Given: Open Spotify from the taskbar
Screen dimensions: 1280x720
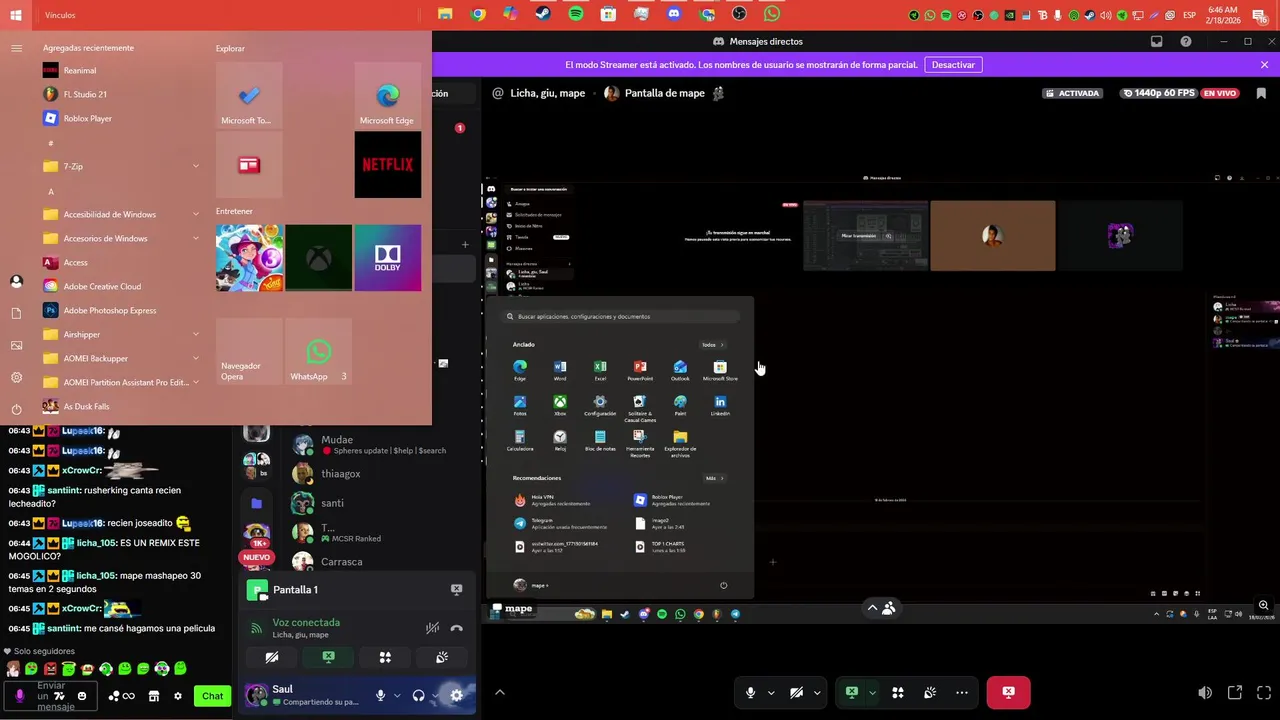Looking at the screenshot, I should click(576, 14).
